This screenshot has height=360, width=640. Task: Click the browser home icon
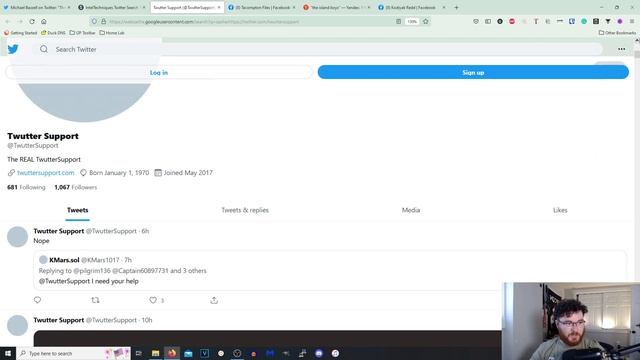pos(44,21)
